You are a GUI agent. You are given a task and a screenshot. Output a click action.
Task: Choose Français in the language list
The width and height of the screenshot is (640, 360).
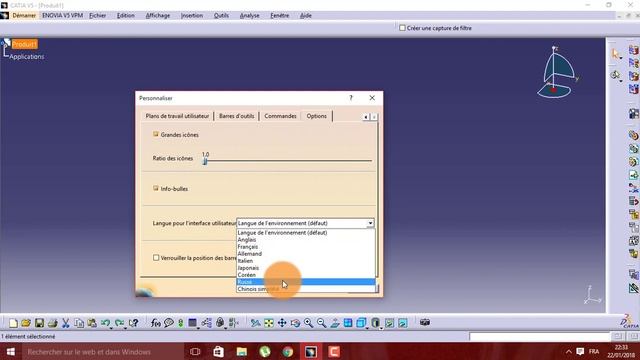pyautogui.click(x=305, y=247)
